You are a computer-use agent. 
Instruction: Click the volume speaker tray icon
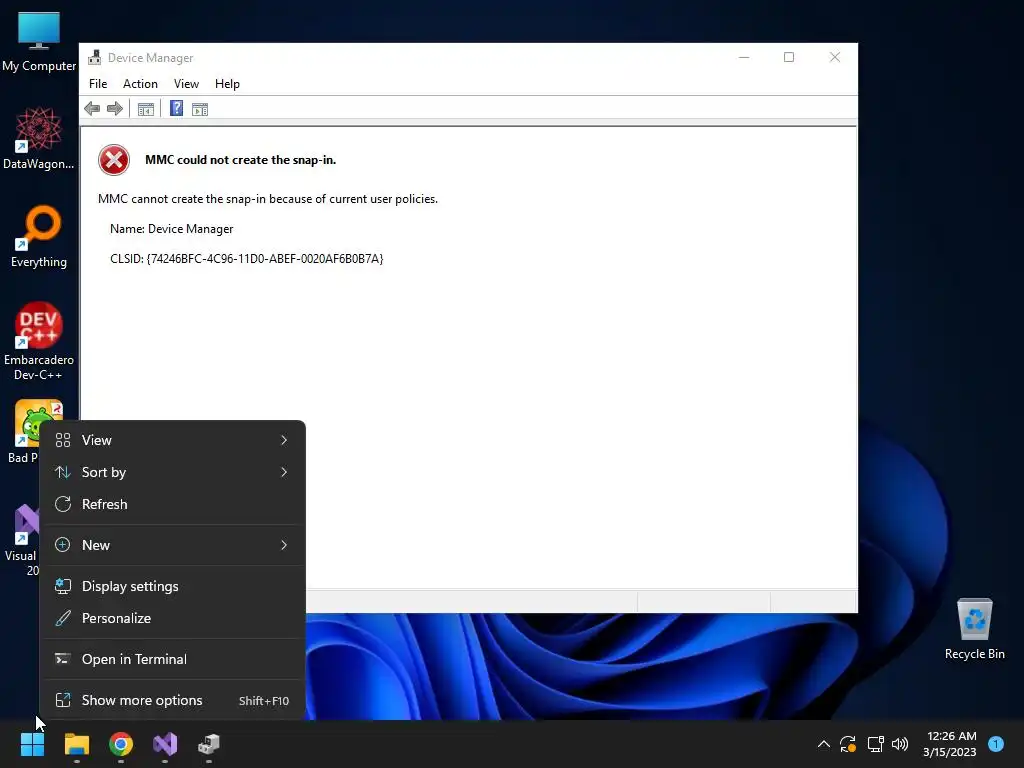[900, 744]
